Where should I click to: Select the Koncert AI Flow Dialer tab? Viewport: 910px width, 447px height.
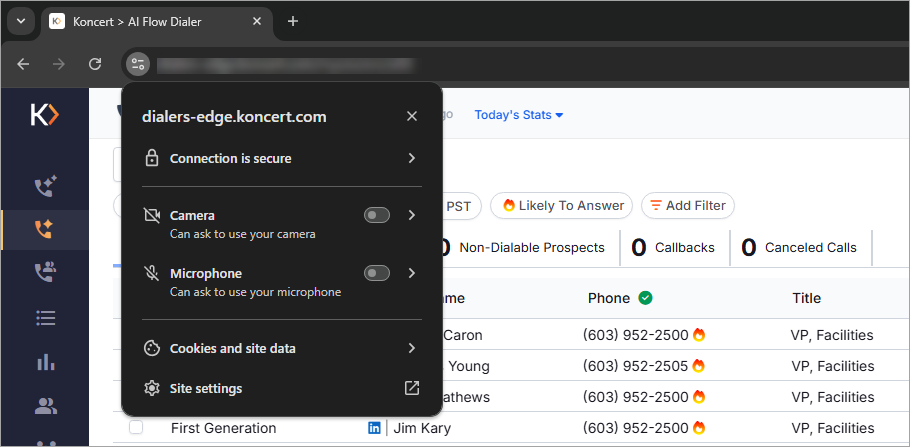tap(157, 22)
